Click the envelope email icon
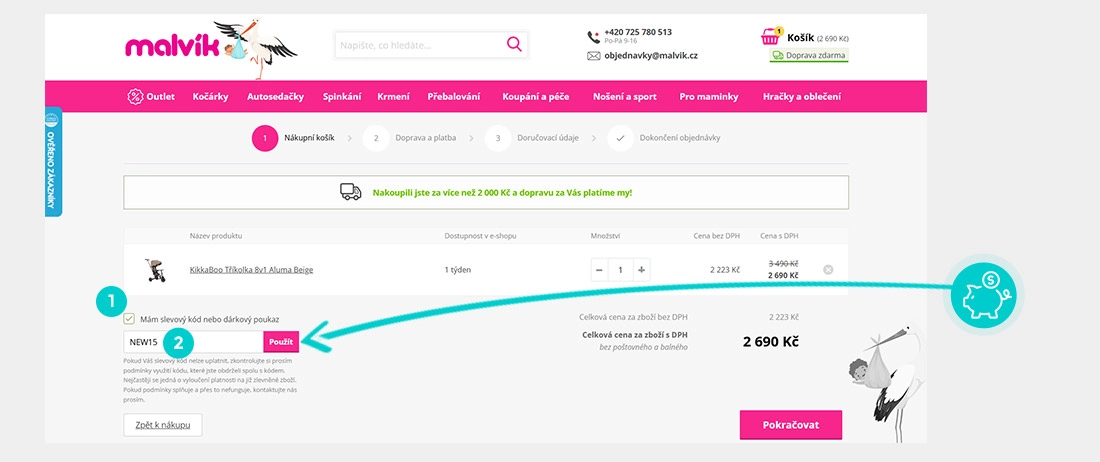 coord(593,56)
